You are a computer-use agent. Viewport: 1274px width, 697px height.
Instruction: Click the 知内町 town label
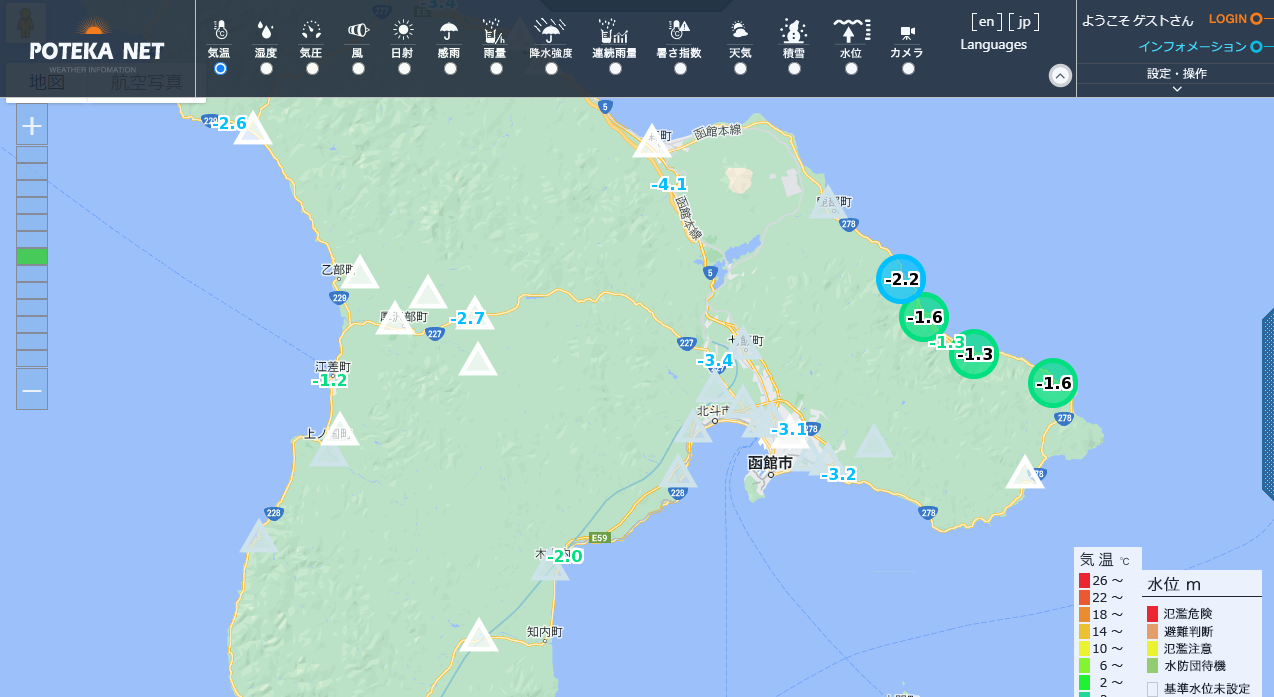545,632
